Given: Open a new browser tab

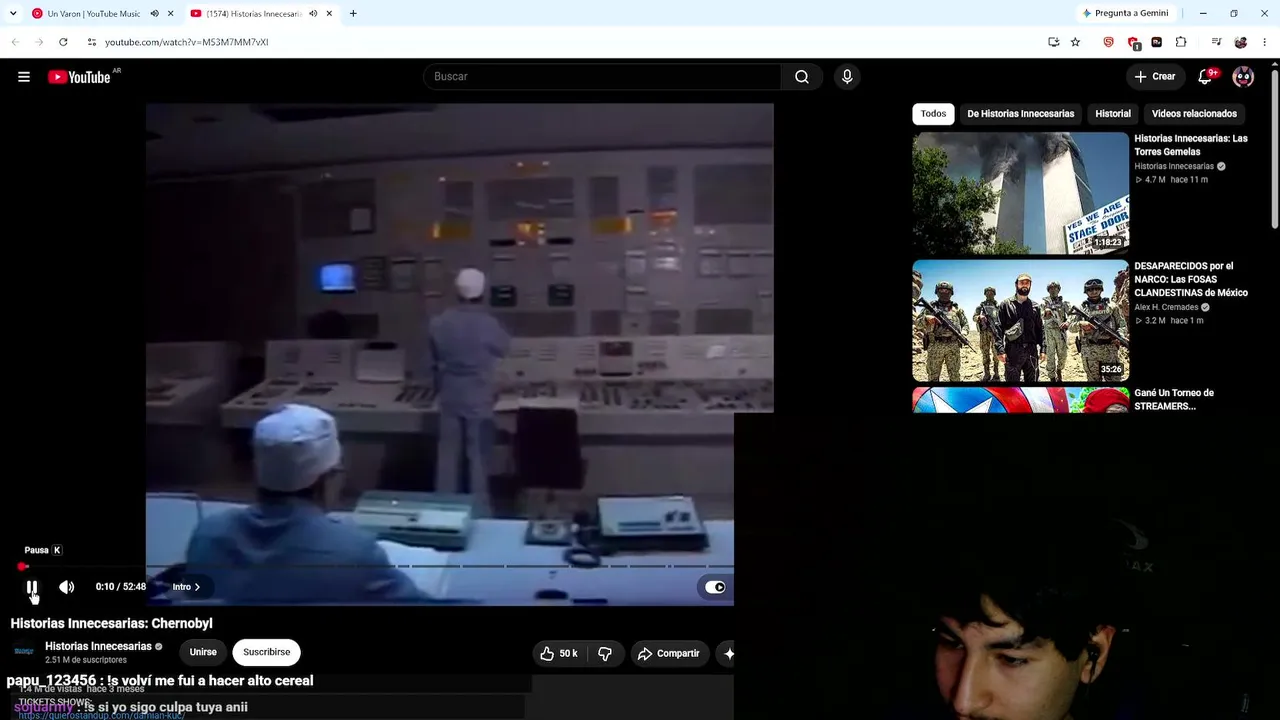Looking at the screenshot, I should pyautogui.click(x=353, y=14).
